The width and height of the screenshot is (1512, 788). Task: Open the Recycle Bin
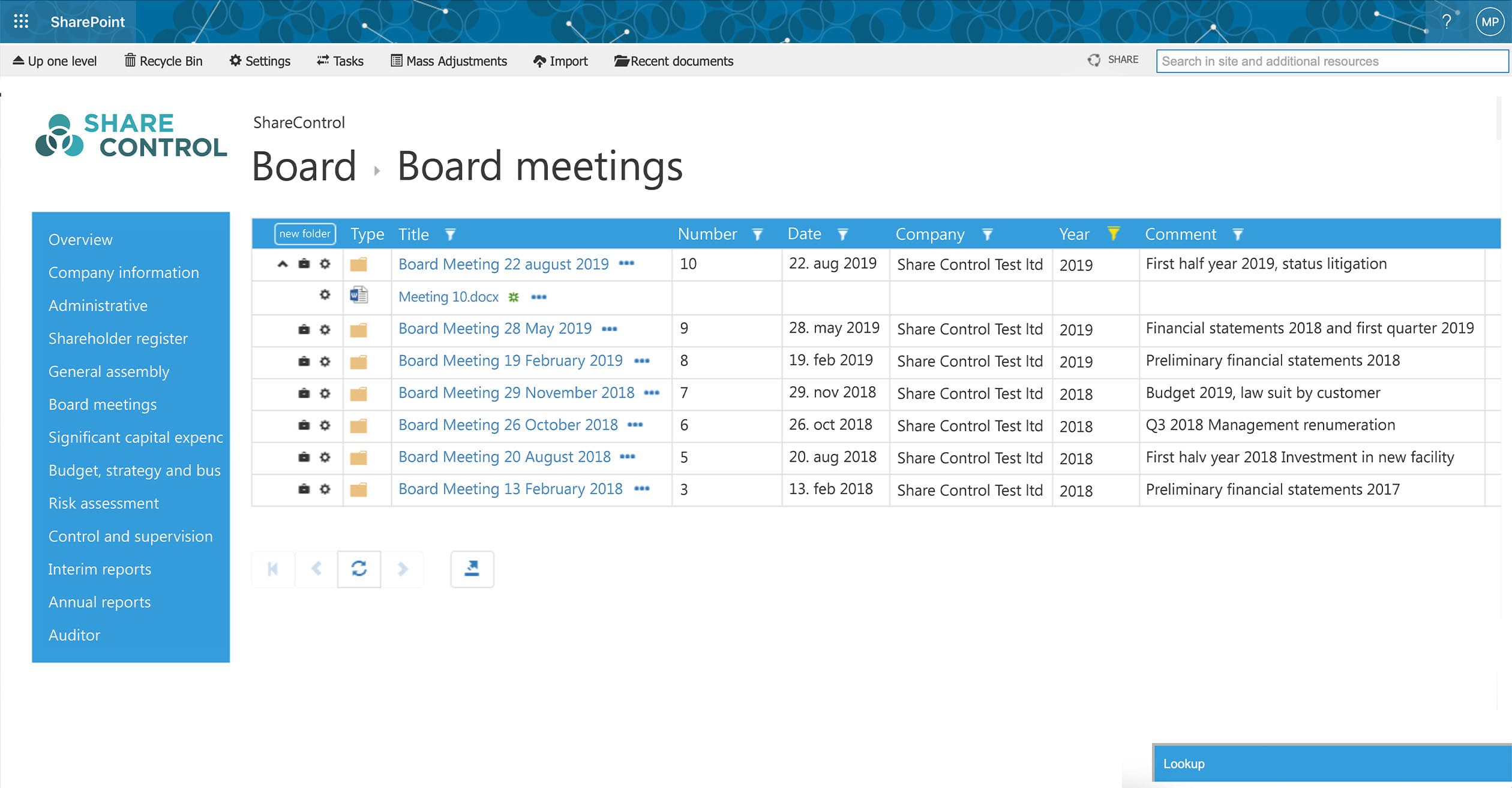[163, 61]
